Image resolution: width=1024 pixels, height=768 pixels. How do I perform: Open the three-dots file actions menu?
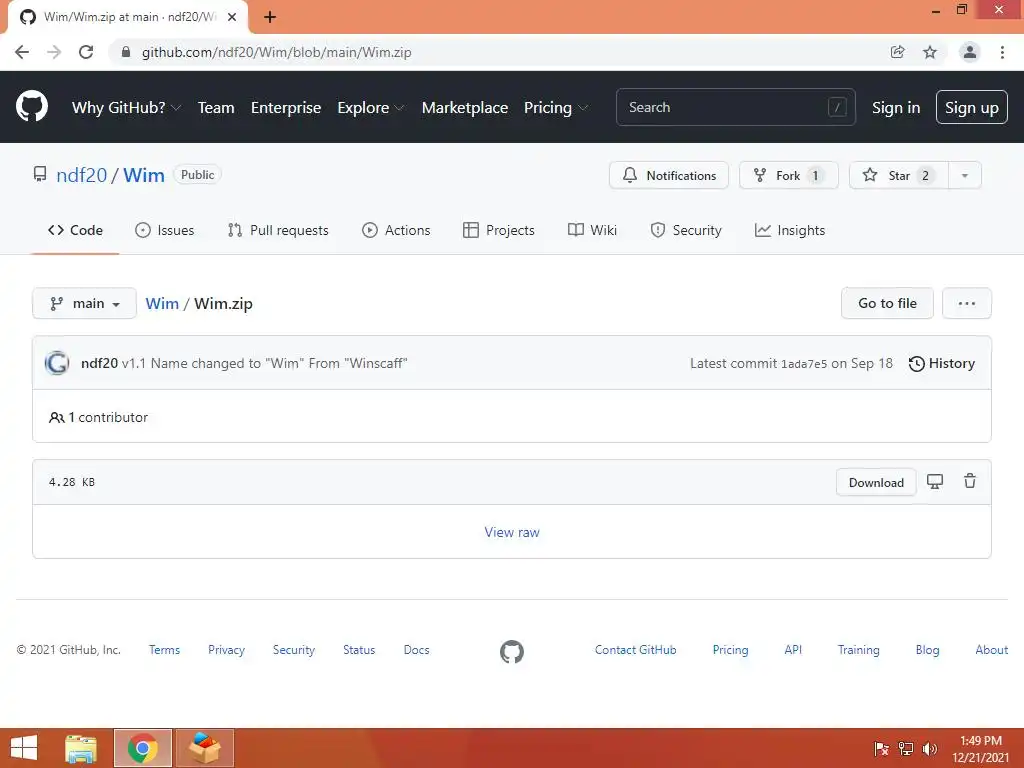967,303
